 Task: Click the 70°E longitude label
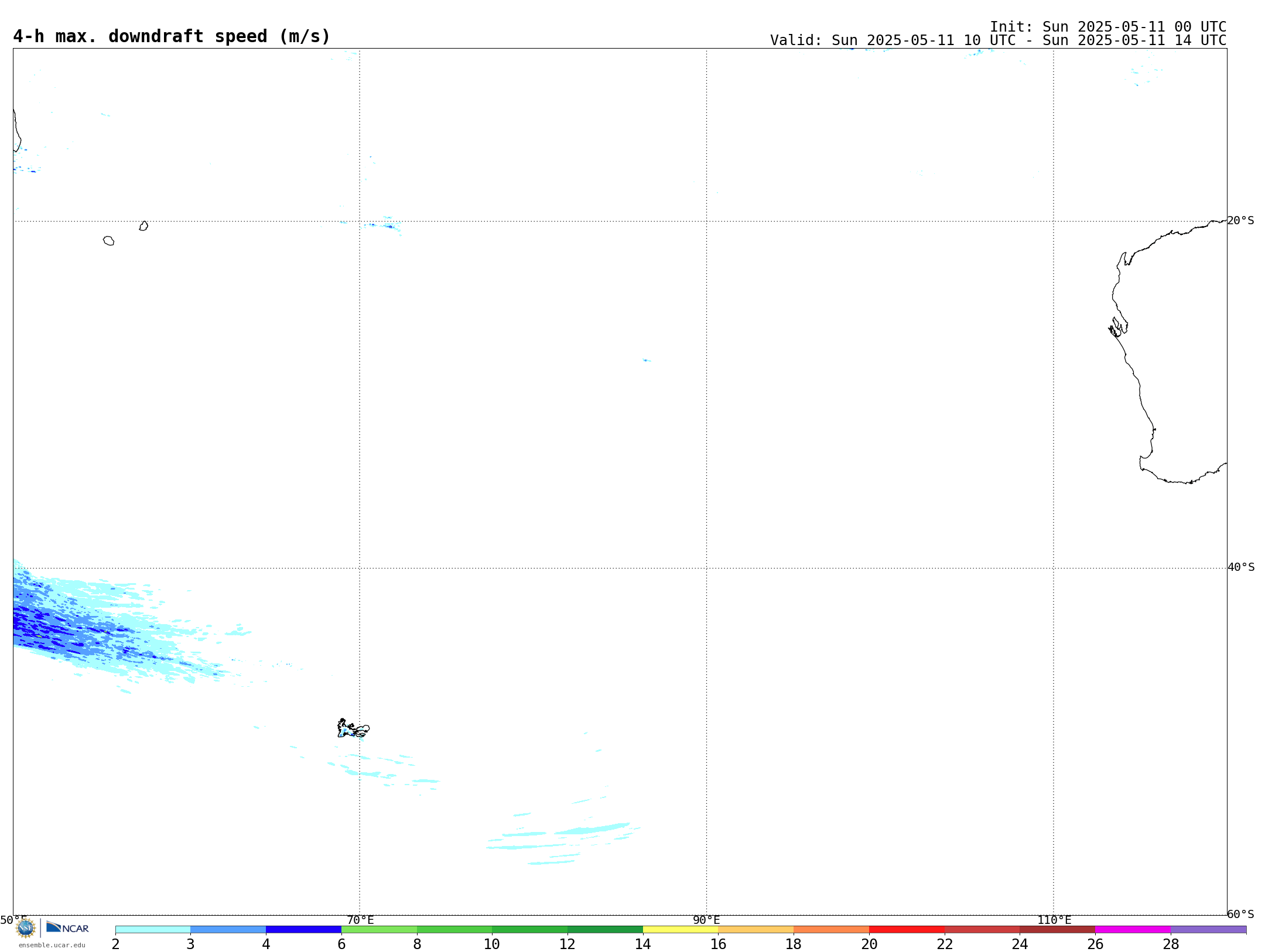(x=360, y=920)
